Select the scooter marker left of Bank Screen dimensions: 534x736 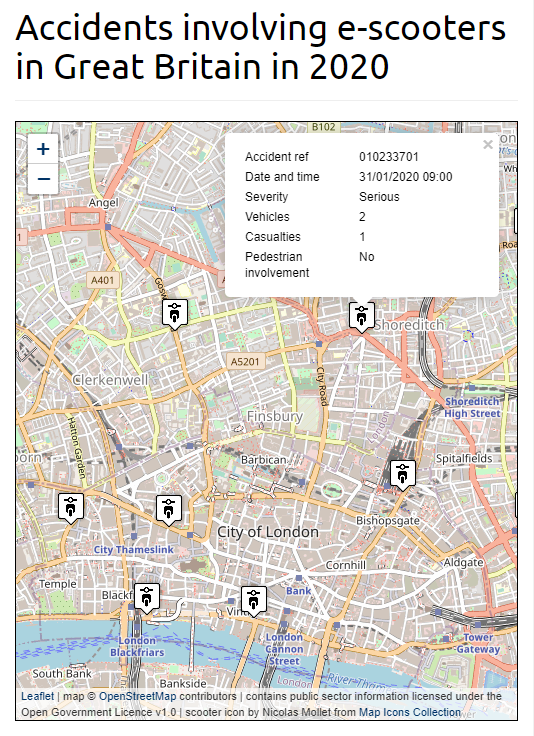254,601
